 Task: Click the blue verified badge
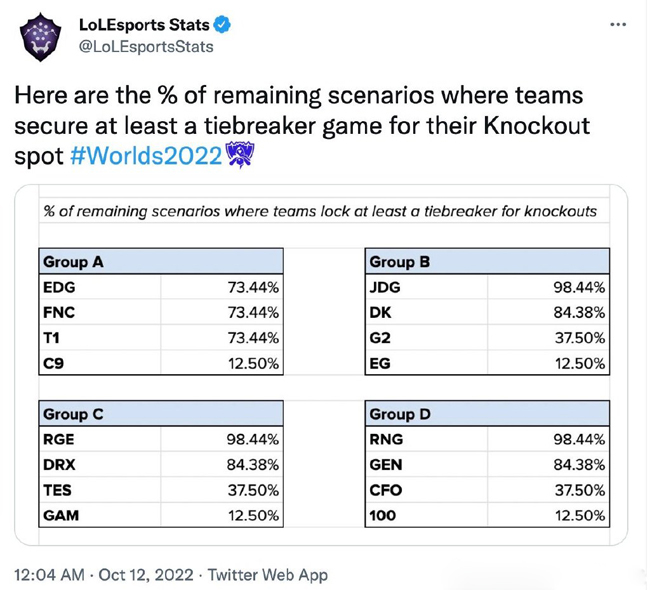click(x=224, y=25)
